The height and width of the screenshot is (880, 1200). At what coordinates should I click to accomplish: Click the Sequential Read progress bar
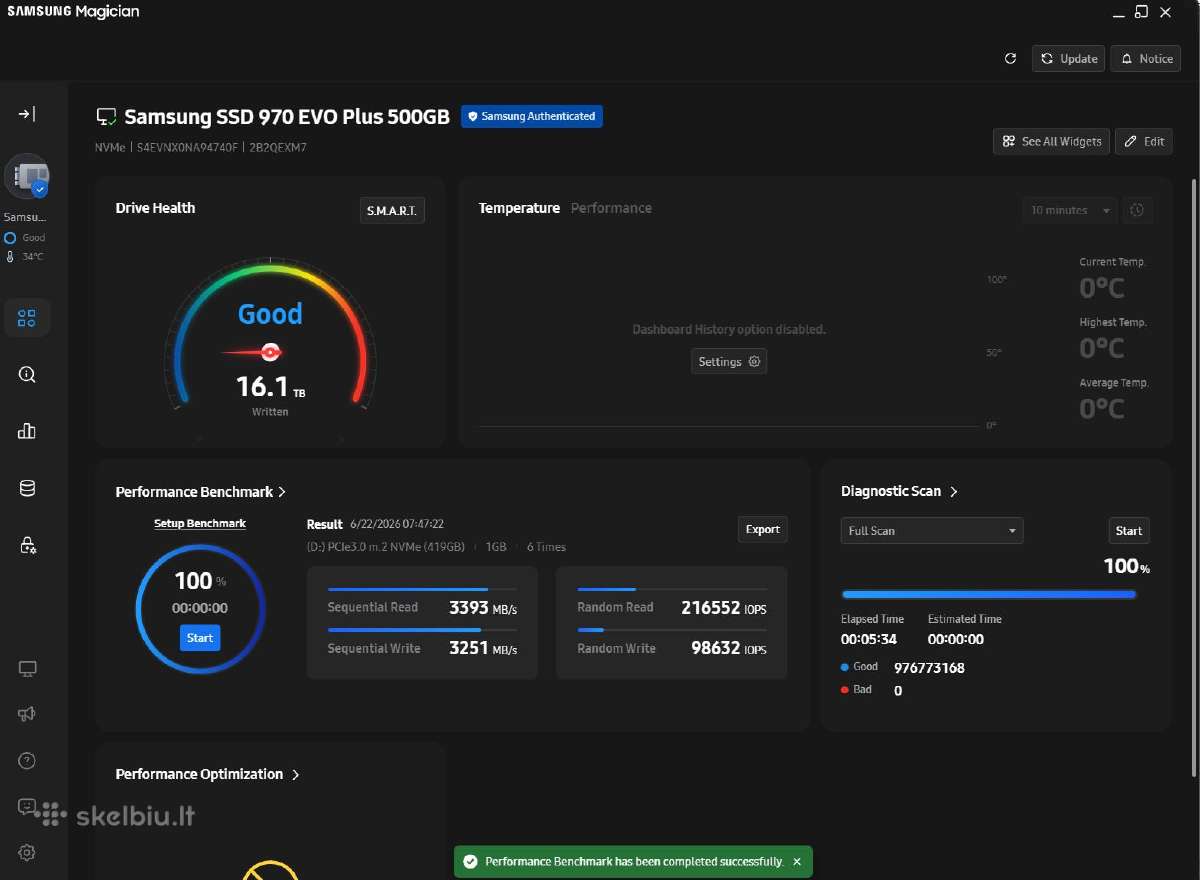click(x=422, y=589)
